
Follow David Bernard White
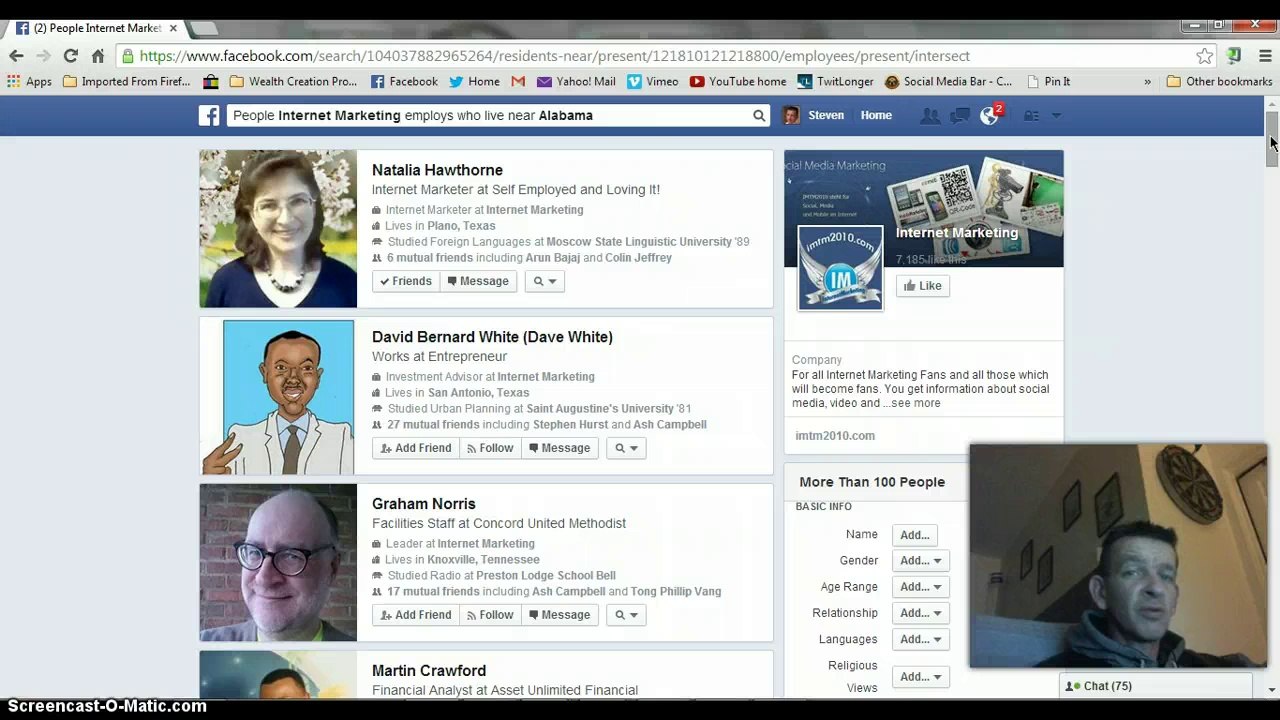(x=490, y=449)
